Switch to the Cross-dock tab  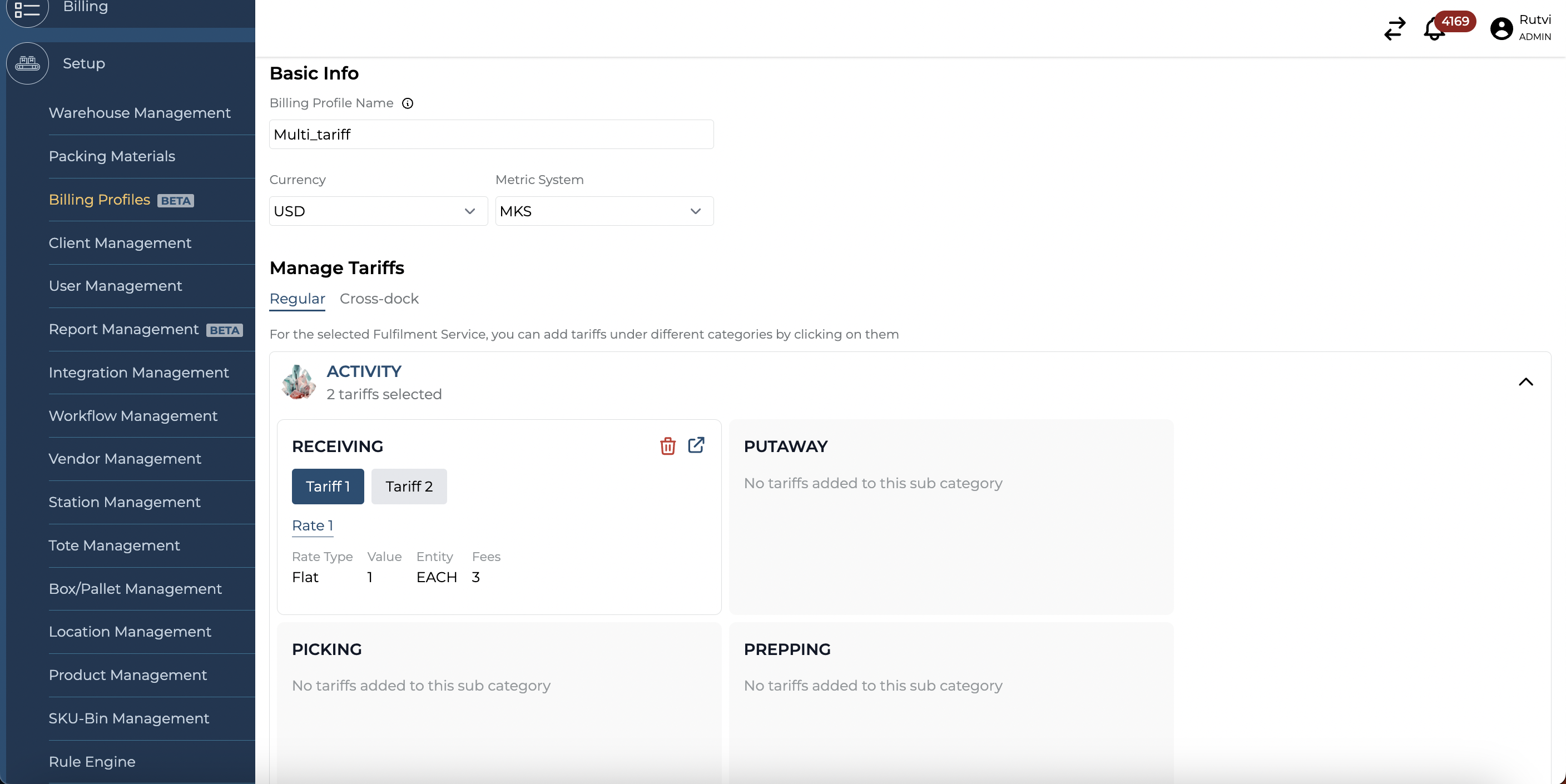click(x=379, y=299)
